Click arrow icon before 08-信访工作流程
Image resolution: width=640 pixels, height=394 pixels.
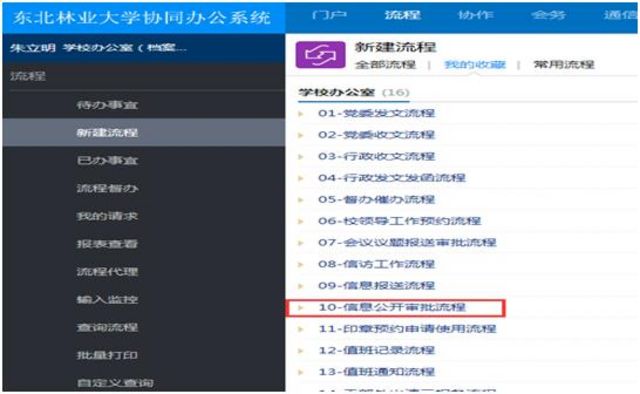(301, 265)
